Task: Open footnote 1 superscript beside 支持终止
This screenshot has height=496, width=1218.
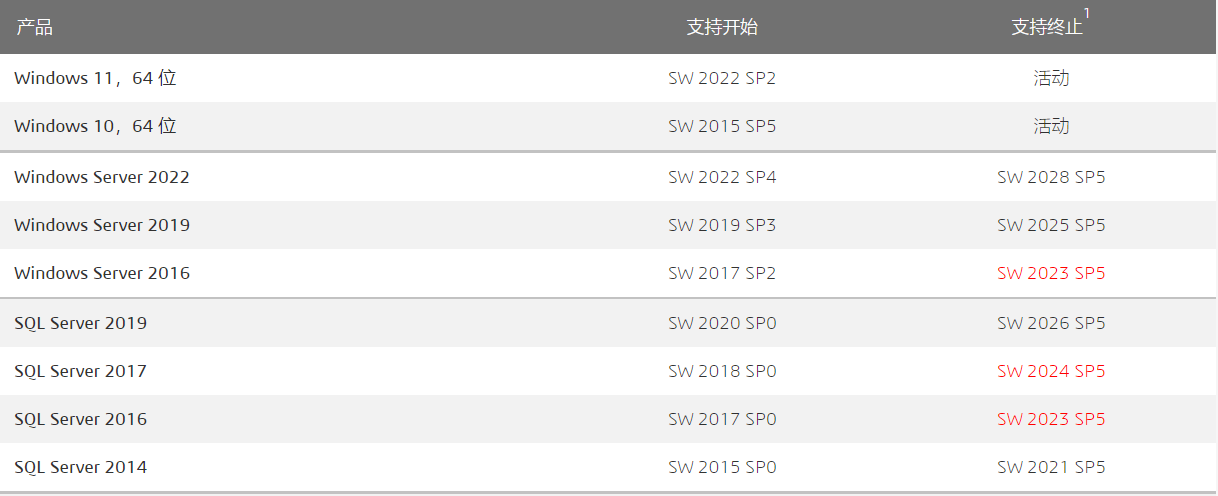Action: click(1087, 14)
